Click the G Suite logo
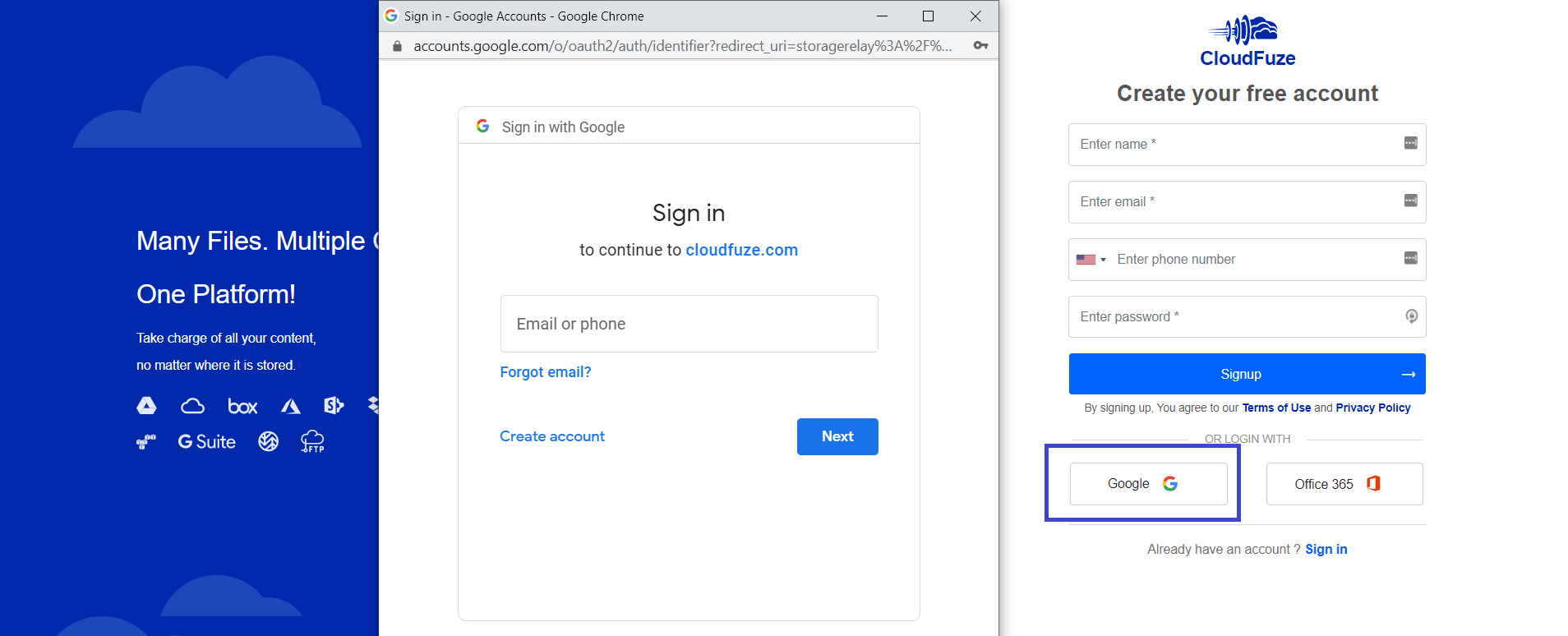The image size is (1568, 636). click(207, 442)
